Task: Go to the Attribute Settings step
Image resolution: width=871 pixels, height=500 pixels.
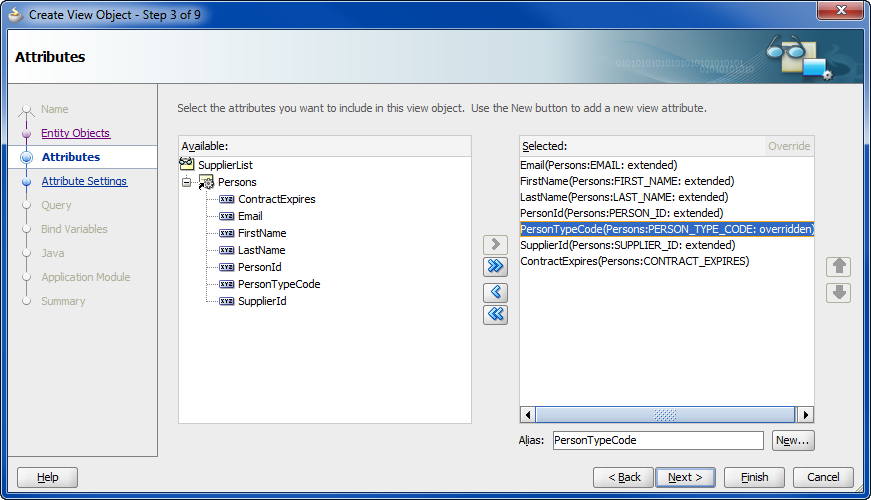Action: pyautogui.click(x=84, y=181)
